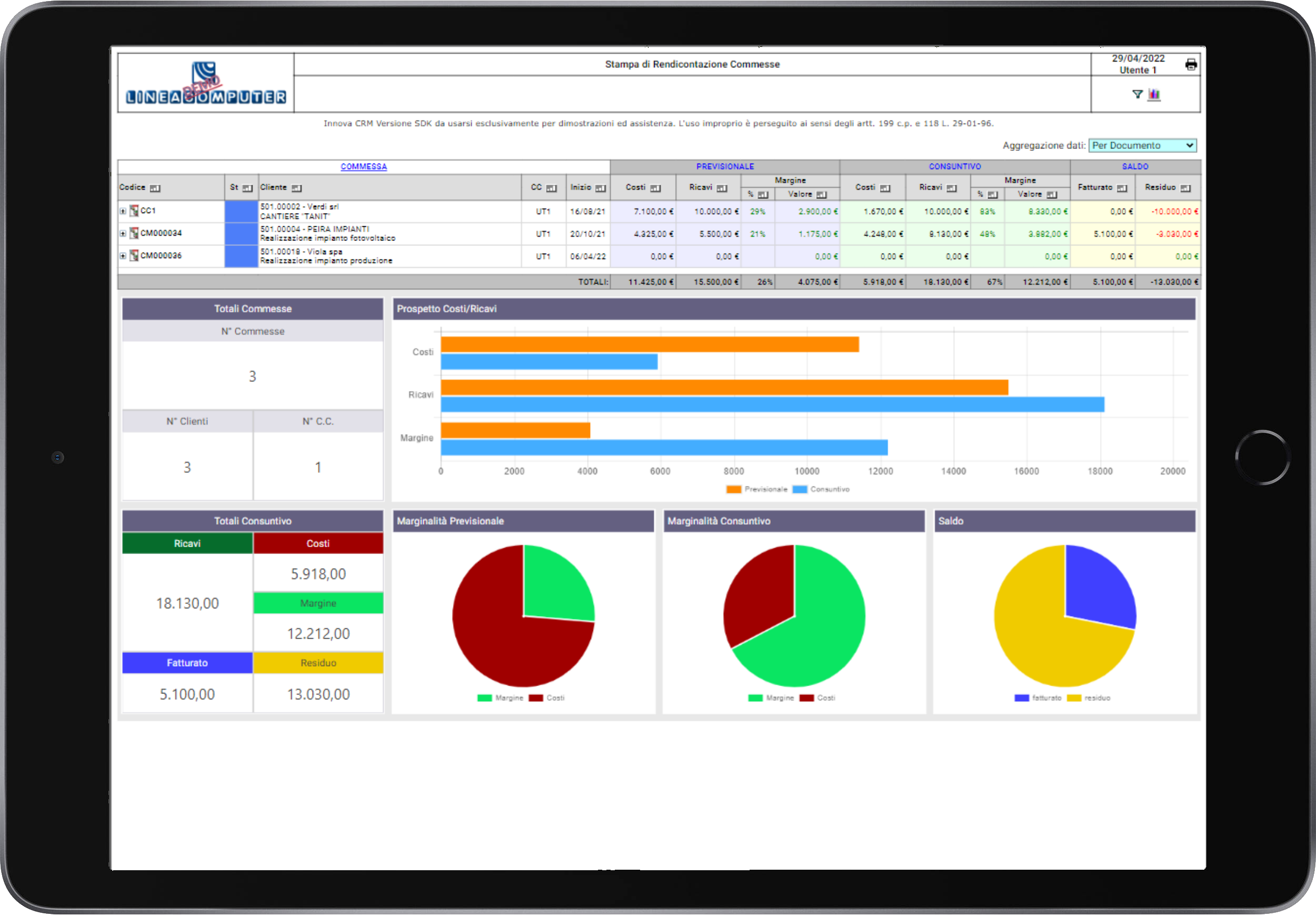Expand the CM000034 commessa row
The height and width of the screenshot is (916, 1316).
123,234
